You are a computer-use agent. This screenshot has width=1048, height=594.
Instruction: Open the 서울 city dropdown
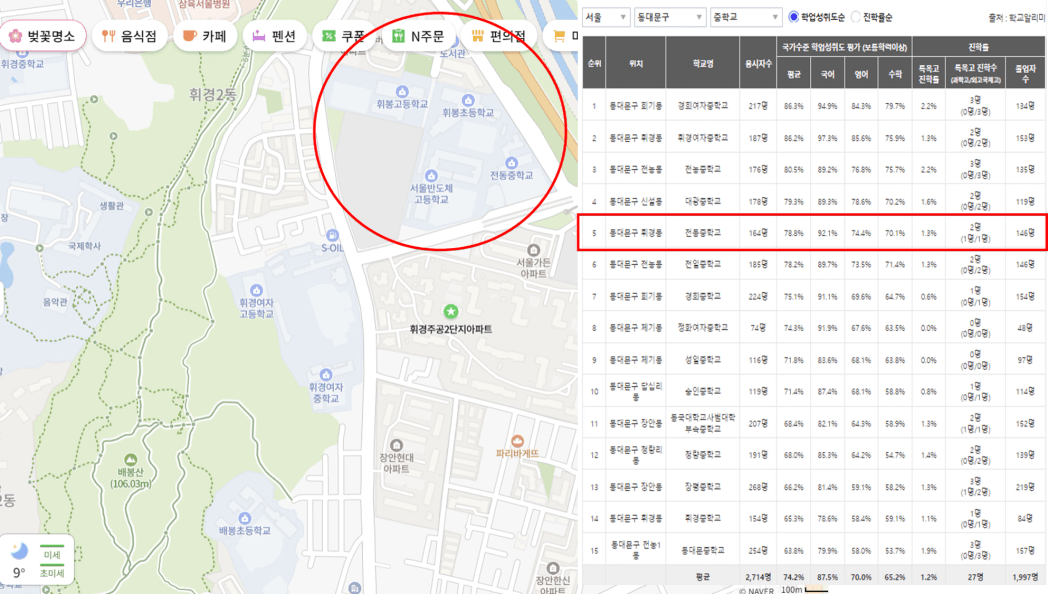[606, 17]
